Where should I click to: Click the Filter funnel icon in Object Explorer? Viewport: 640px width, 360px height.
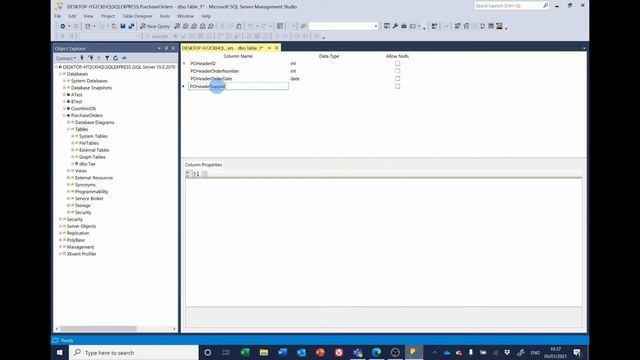click(107, 58)
